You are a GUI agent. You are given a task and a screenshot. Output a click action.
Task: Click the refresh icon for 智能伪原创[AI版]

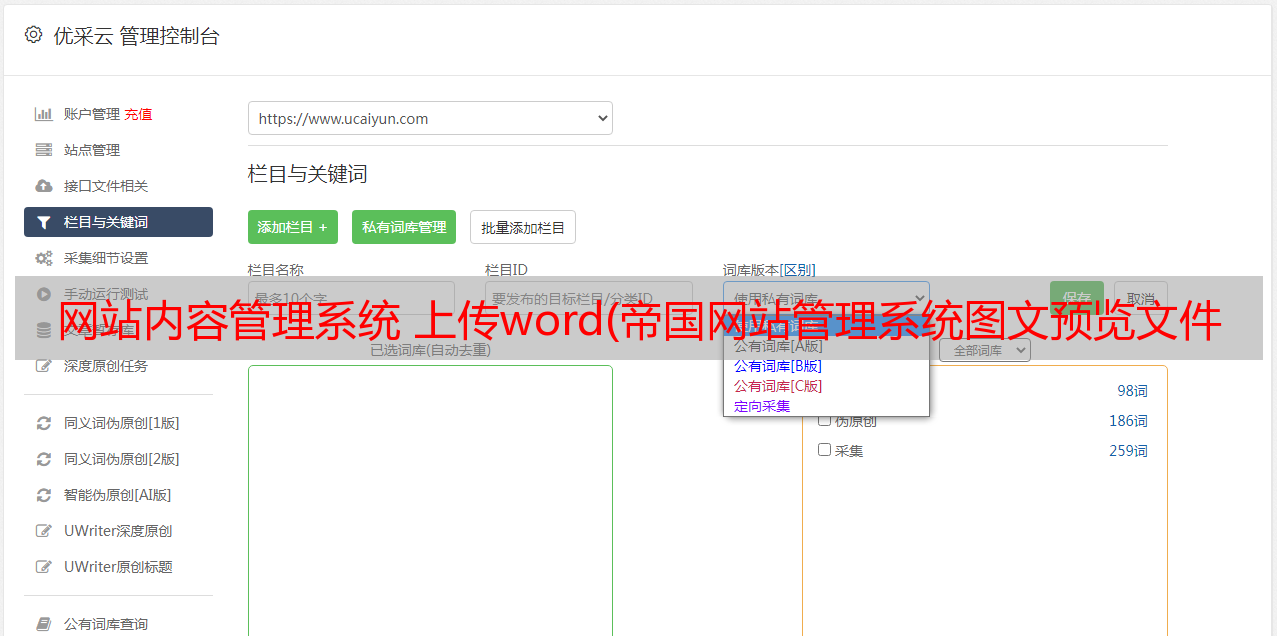(x=43, y=495)
